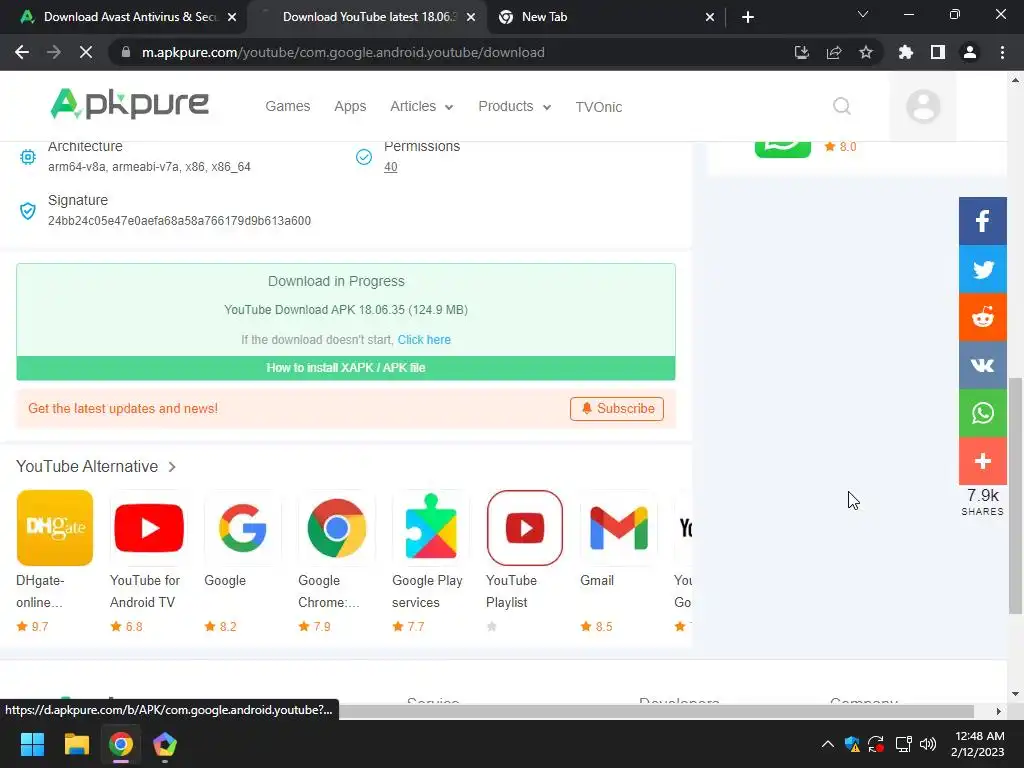Open the YouTube Playlist app icon
This screenshot has height=768, width=1024.
(x=524, y=528)
